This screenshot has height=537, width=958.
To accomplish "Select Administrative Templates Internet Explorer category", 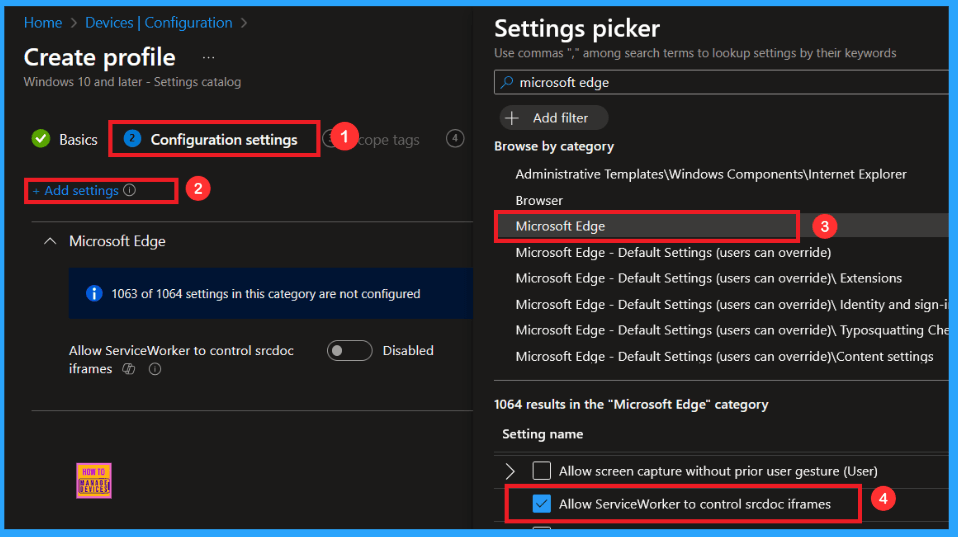I will click(x=711, y=175).
